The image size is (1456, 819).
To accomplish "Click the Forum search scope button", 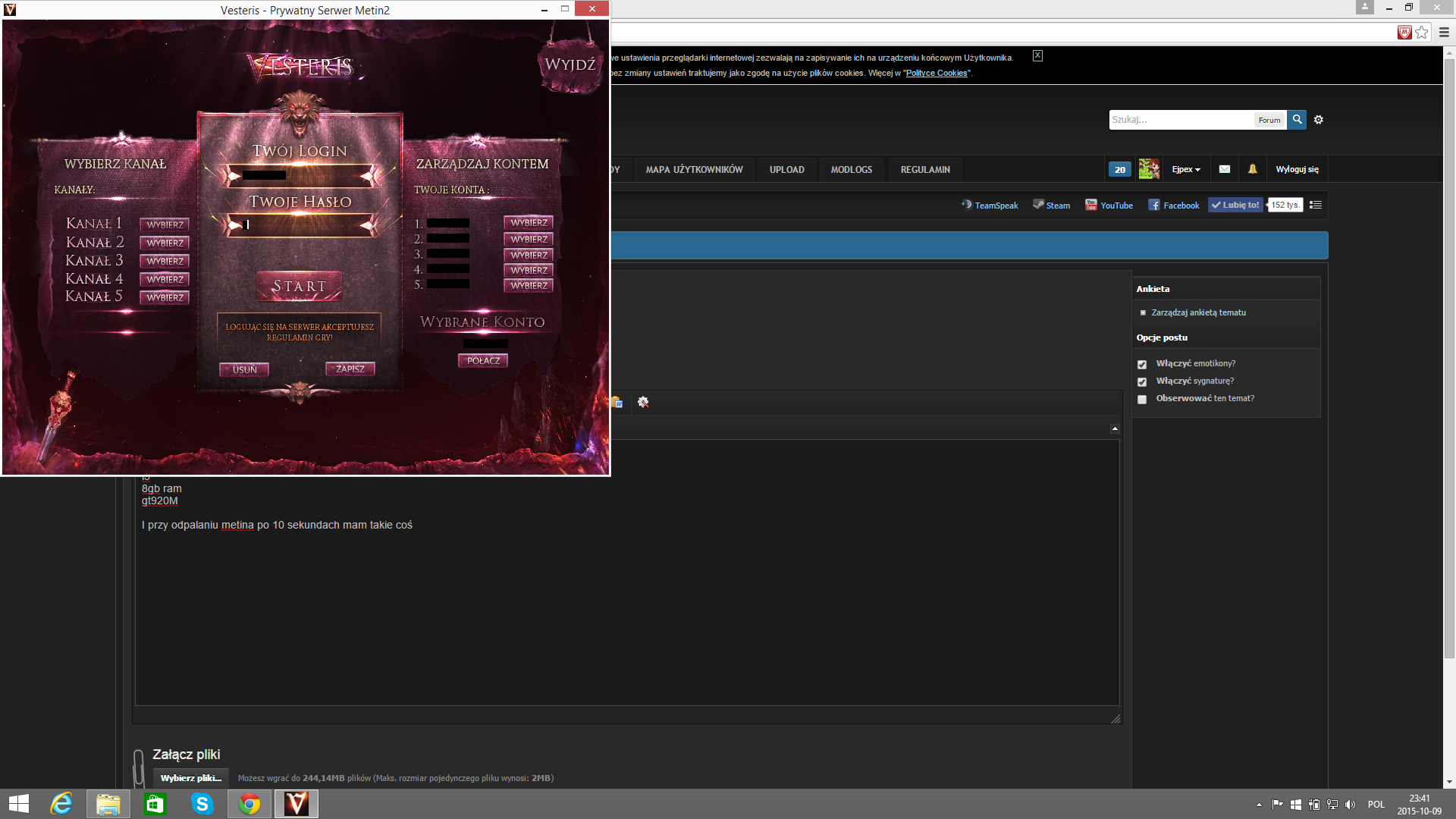I will pyautogui.click(x=1269, y=120).
